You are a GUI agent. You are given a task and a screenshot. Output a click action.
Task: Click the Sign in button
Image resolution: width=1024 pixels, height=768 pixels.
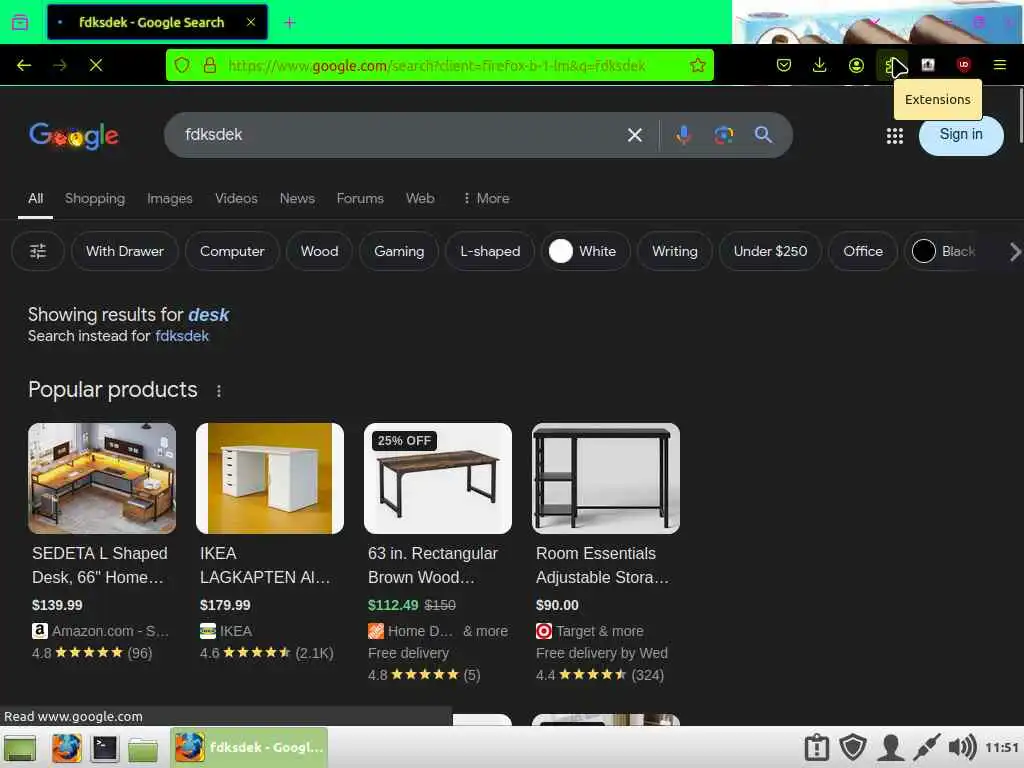point(961,135)
